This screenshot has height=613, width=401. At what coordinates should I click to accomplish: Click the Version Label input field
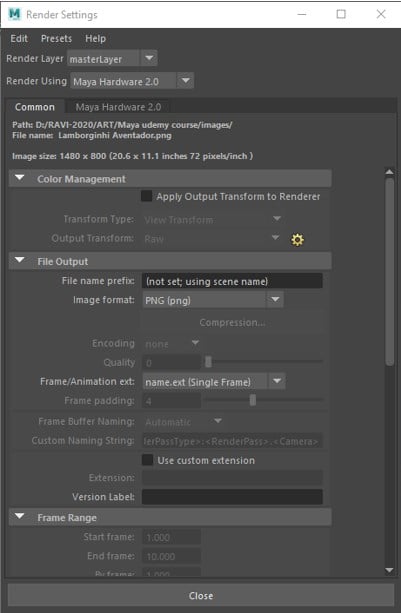[232, 497]
